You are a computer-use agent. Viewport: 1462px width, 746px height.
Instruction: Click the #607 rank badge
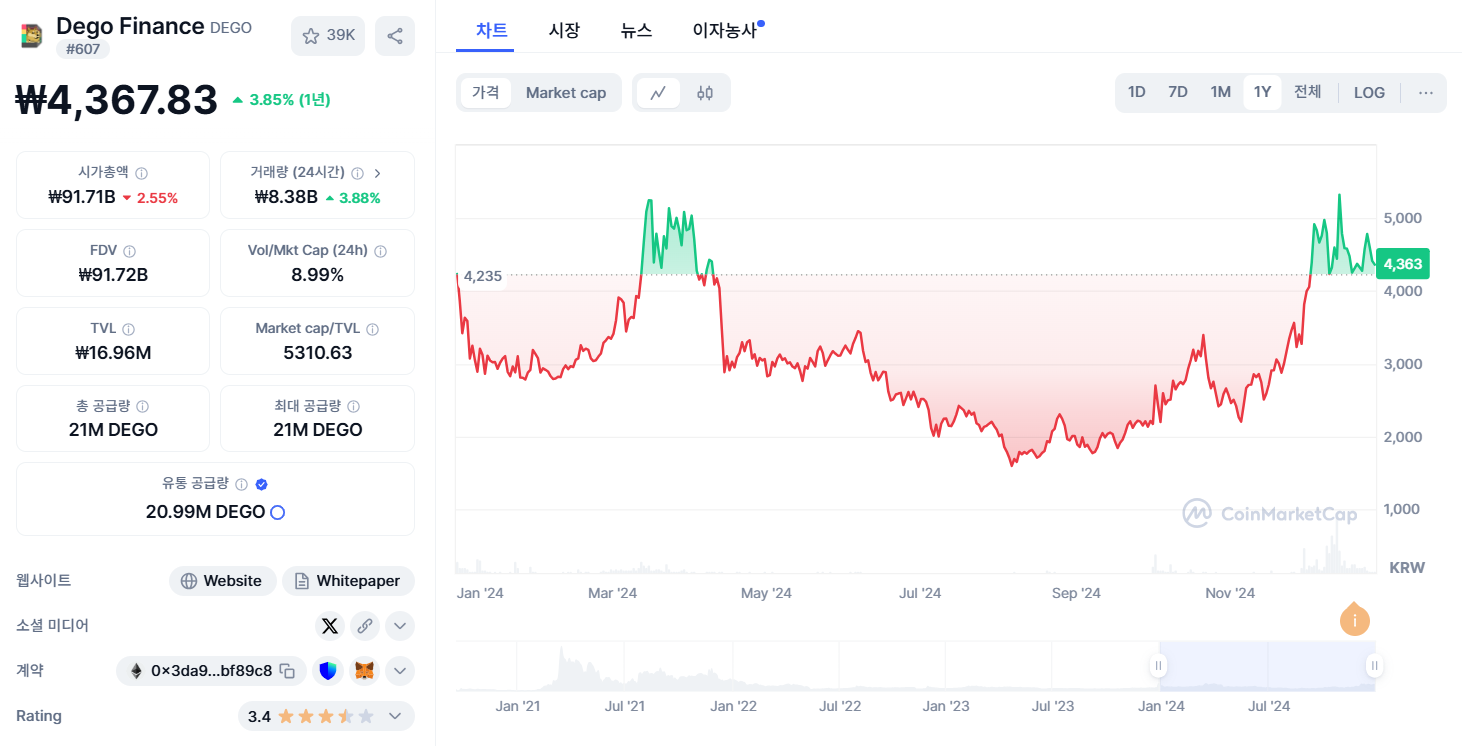[x=83, y=49]
